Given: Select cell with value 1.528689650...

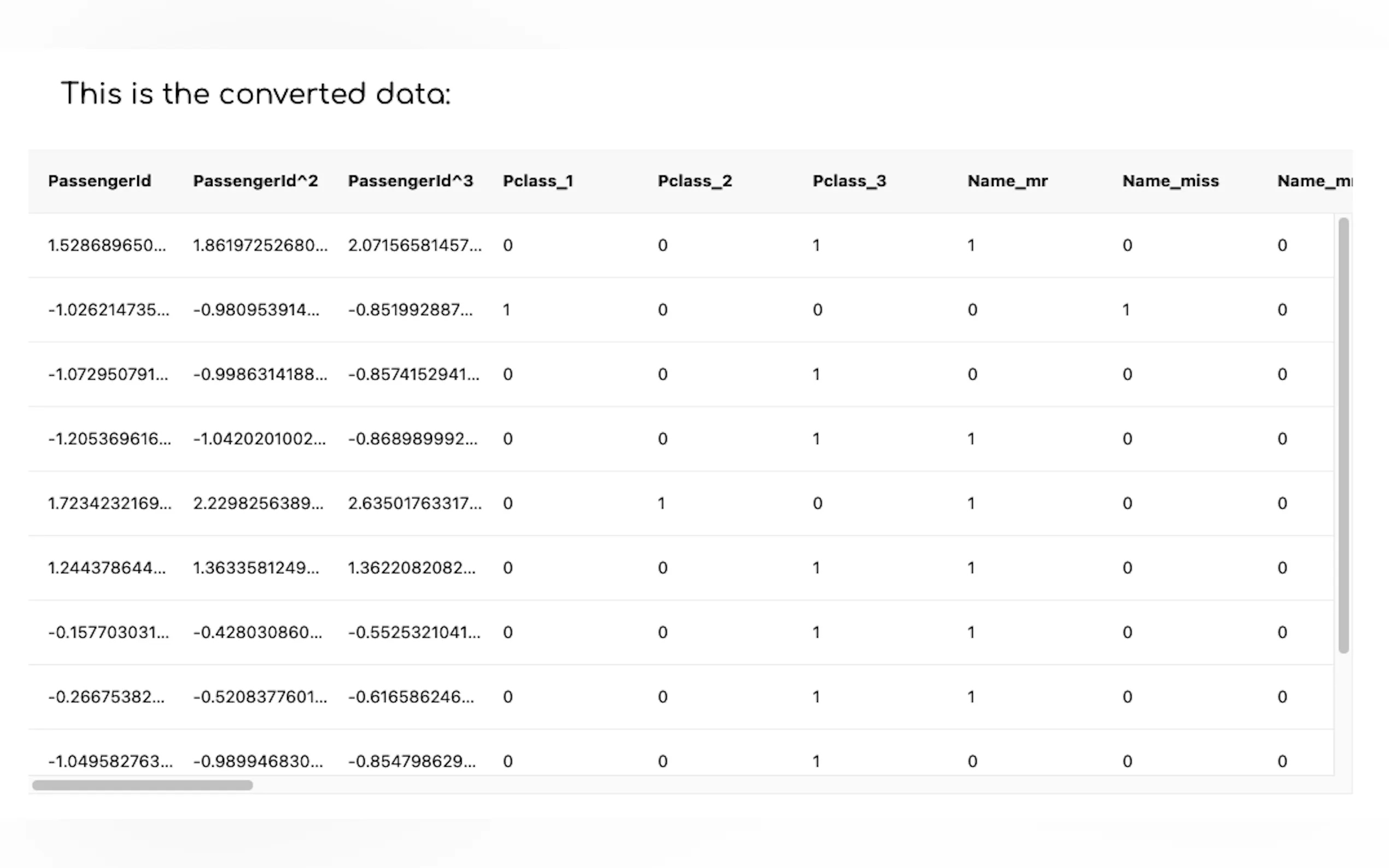Looking at the screenshot, I should click(x=107, y=245).
